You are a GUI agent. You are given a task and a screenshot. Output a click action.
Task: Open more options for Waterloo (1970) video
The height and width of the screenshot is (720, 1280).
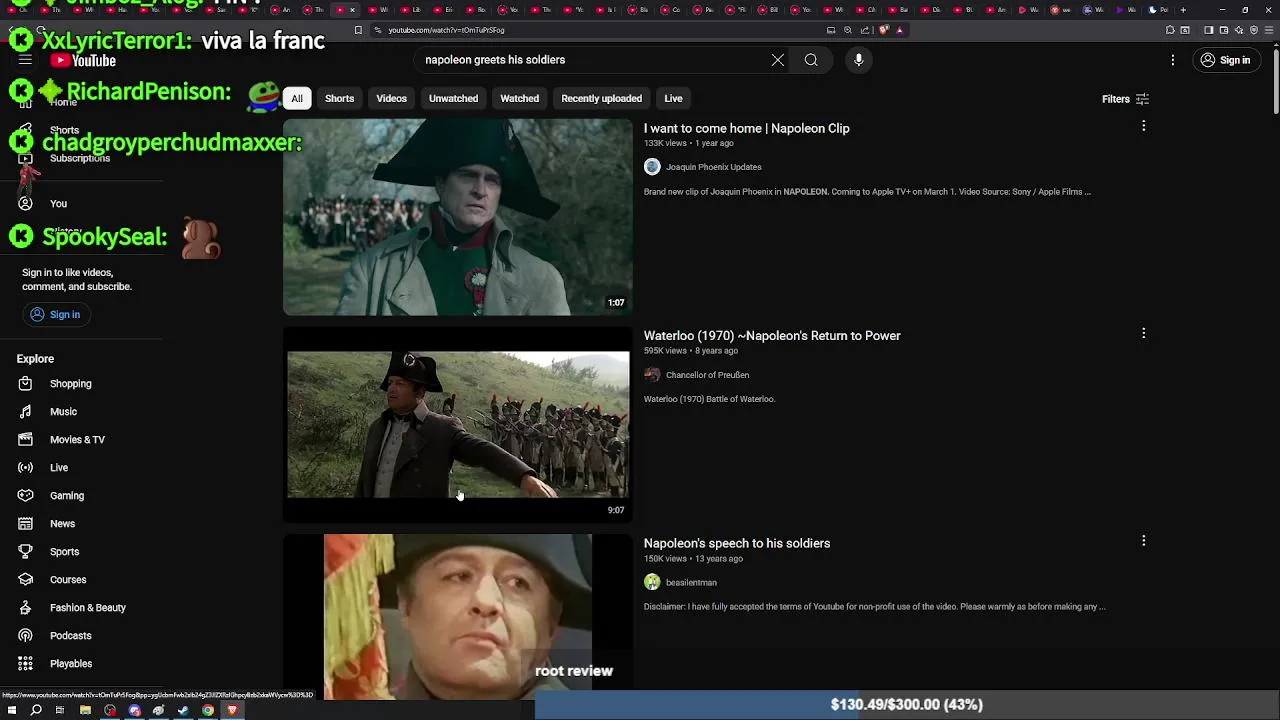point(1143,333)
